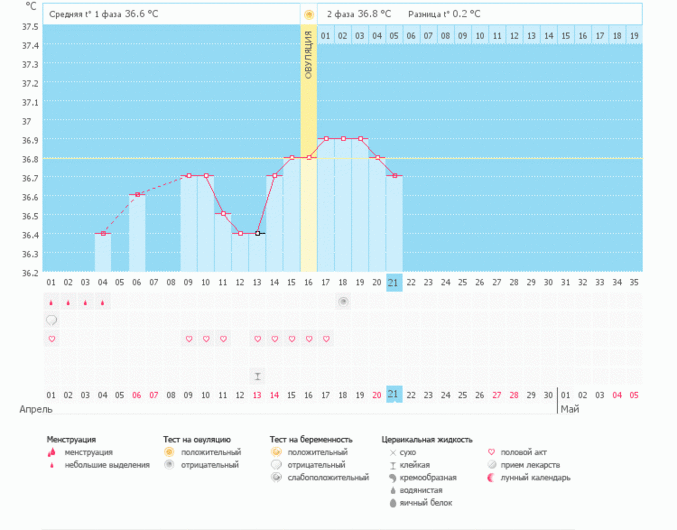Click the половой акт heart icon in legend
The image size is (677, 530).
point(491,452)
